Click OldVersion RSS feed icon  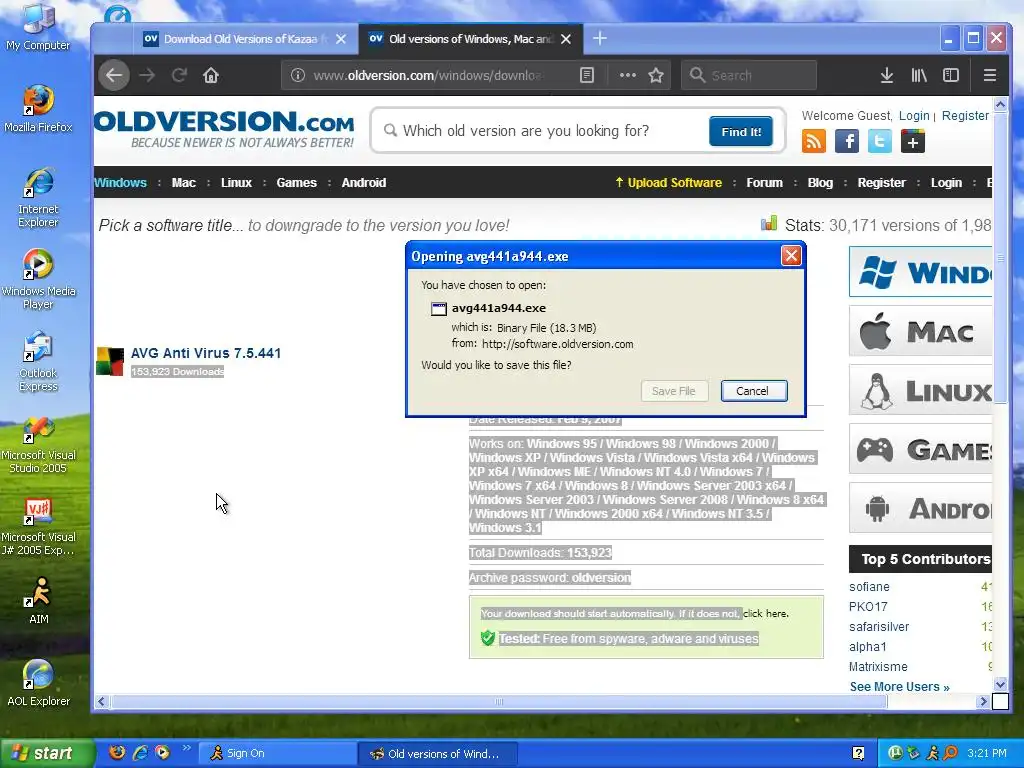(x=814, y=141)
